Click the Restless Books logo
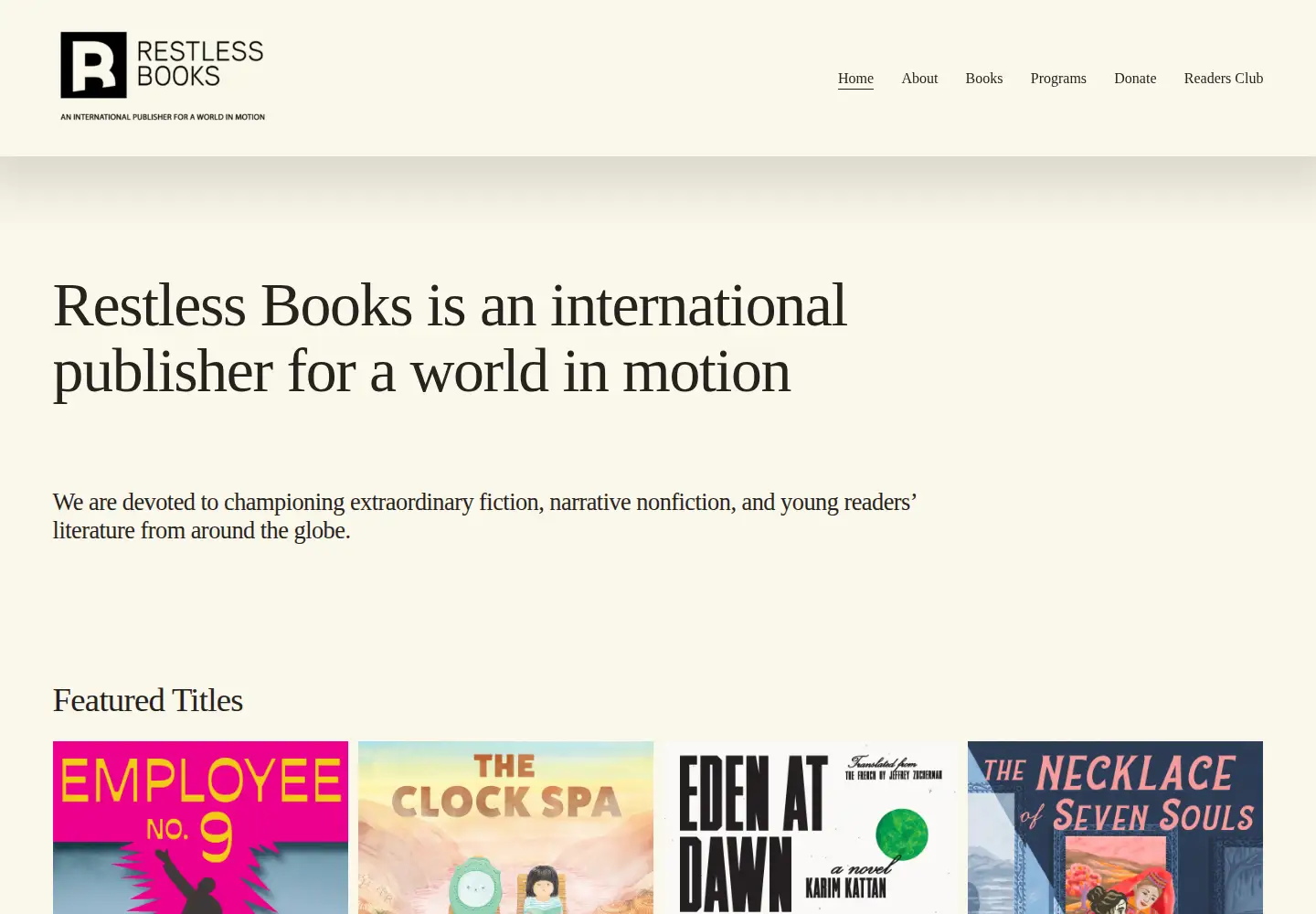This screenshot has width=1316, height=914. 163,78
